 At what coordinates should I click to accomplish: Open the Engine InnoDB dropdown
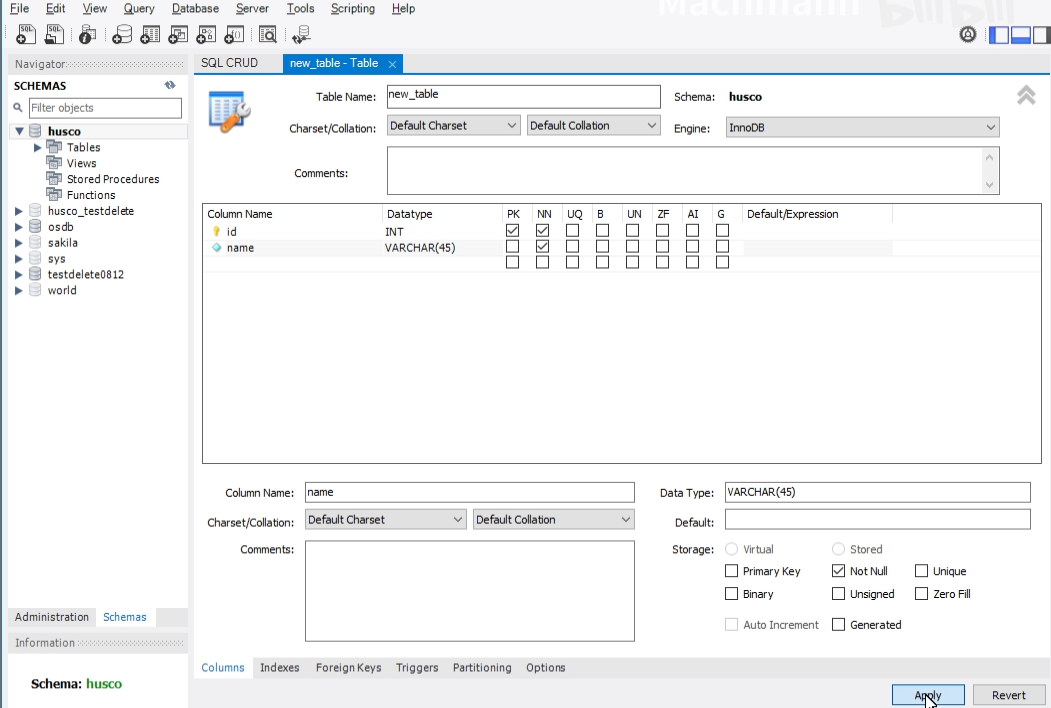[862, 127]
